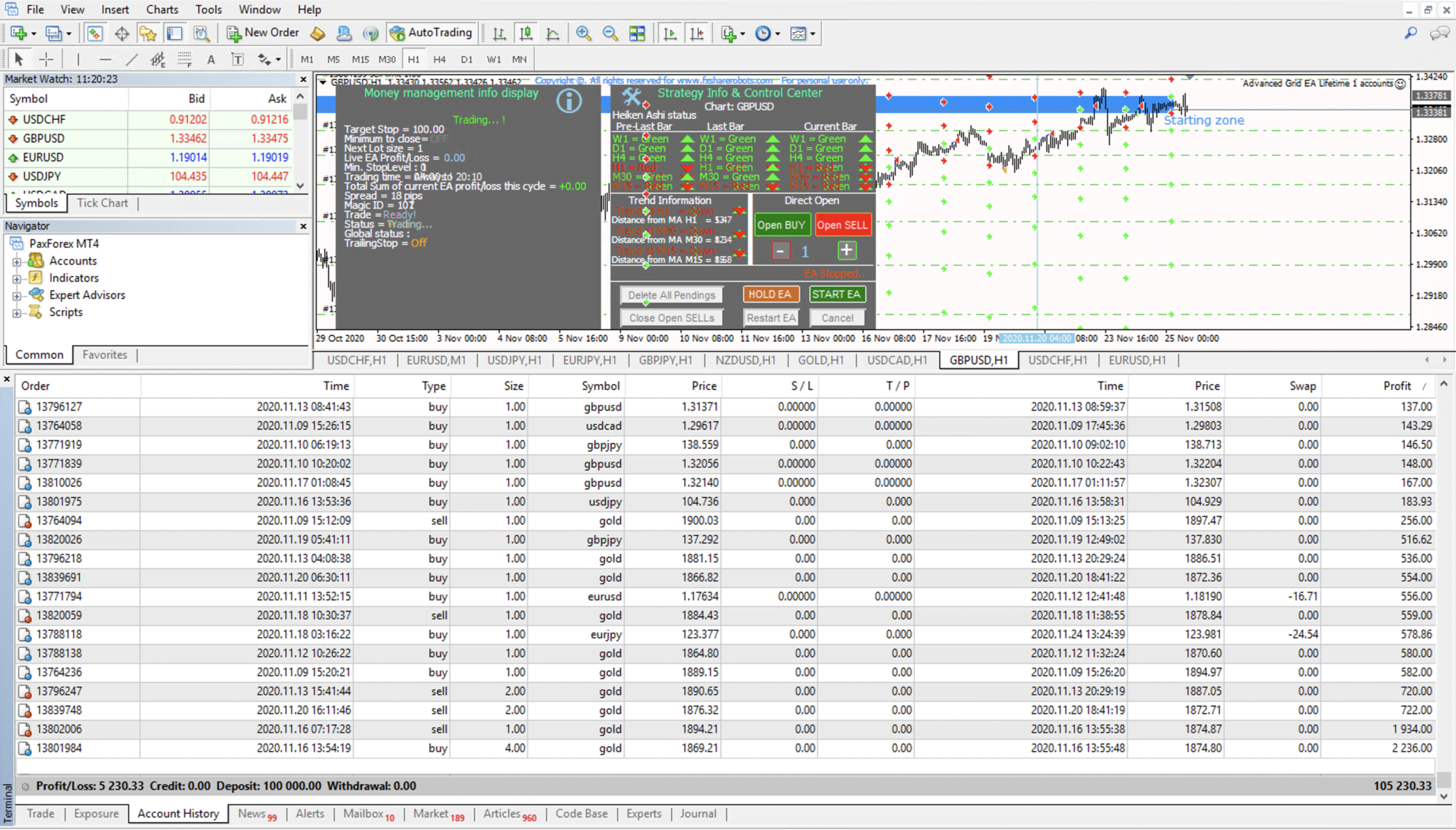Expand Expert Advisors in the Navigator

coord(16,294)
